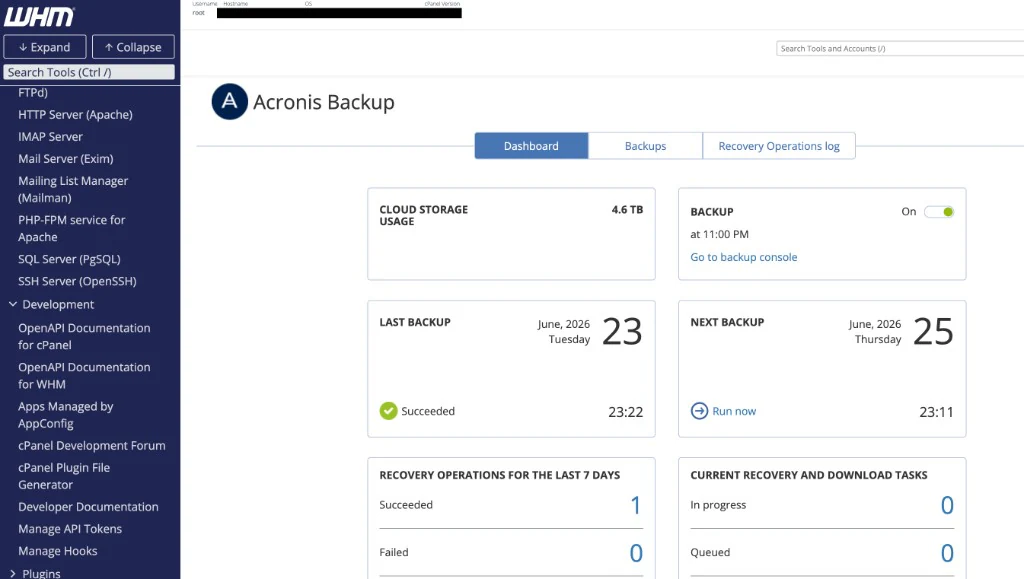Viewport: 1024px width, 579px height.
Task: Click the Run now arrow icon
Action: point(699,411)
